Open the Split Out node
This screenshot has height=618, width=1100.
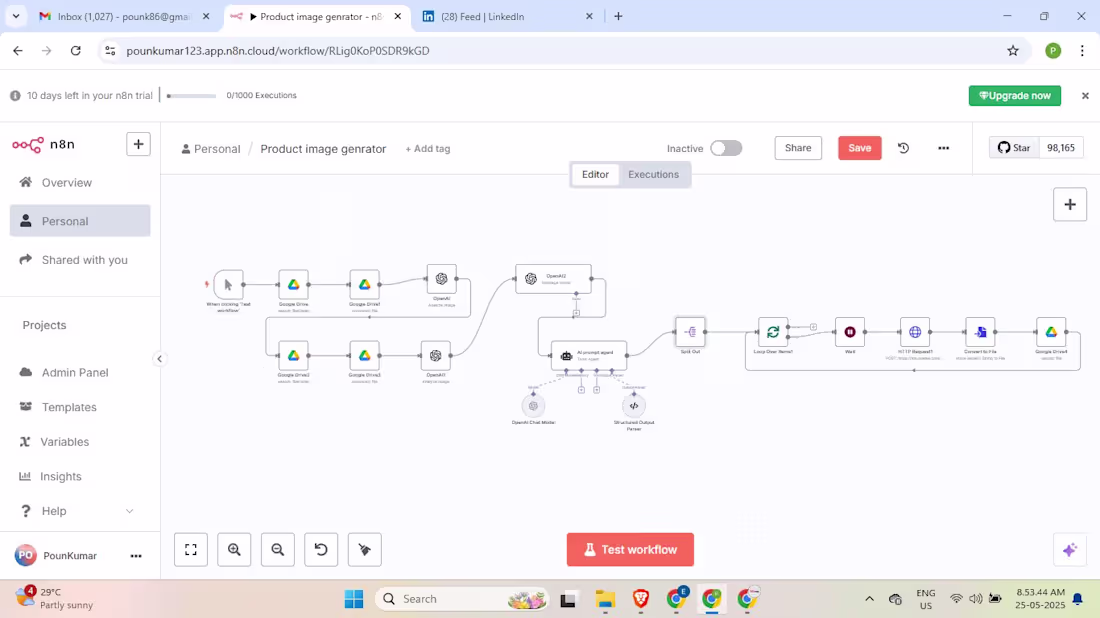690,331
